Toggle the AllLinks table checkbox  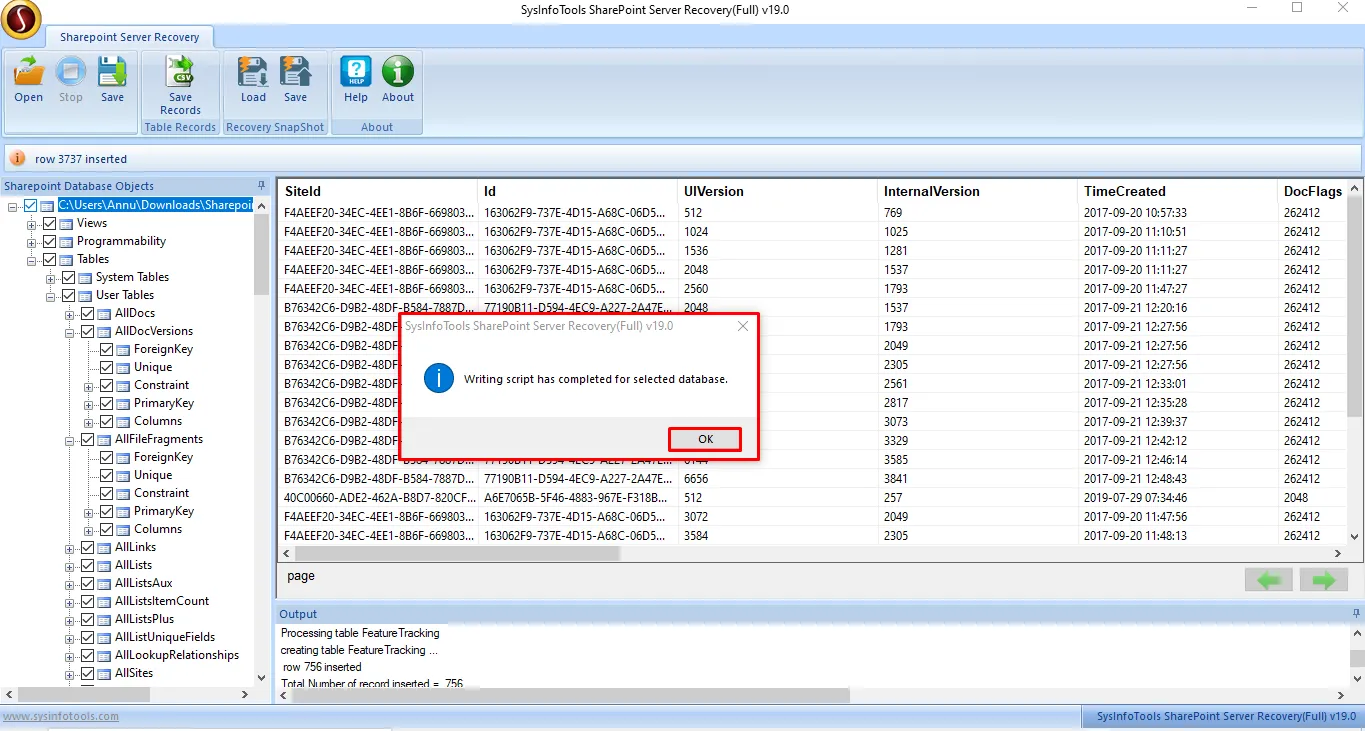(88, 547)
